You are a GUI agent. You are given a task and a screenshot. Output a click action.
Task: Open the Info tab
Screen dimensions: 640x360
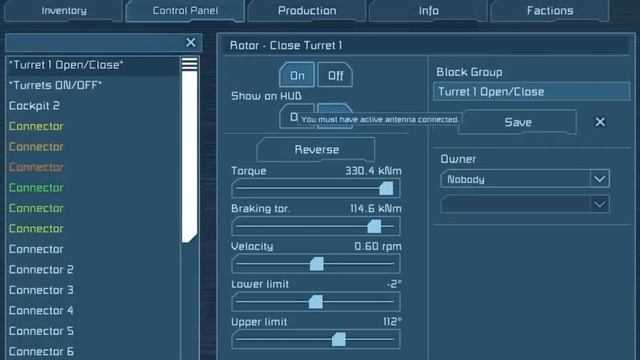(x=429, y=11)
